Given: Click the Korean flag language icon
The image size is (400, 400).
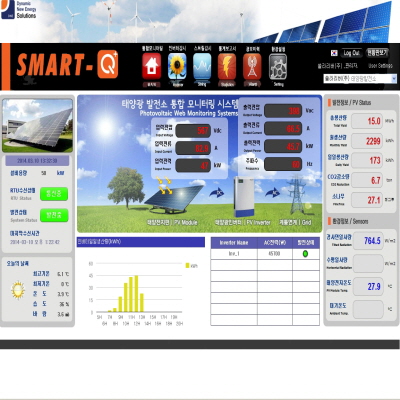Looking at the screenshot, I should click(334, 53).
